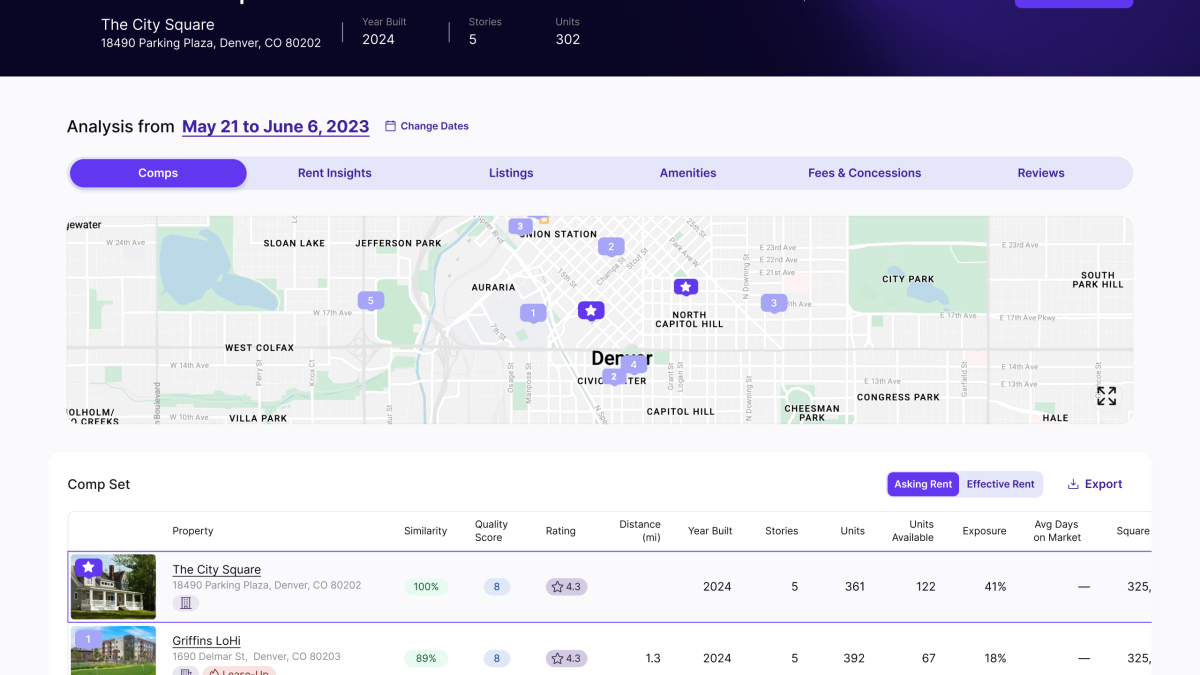The height and width of the screenshot is (675, 1200).
Task: Open the Griffins LoHi property link
Action: coord(206,641)
